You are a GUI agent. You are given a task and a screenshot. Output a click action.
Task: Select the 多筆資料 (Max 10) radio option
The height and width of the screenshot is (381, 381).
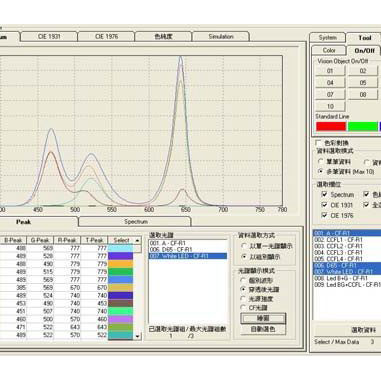pyautogui.click(x=321, y=171)
